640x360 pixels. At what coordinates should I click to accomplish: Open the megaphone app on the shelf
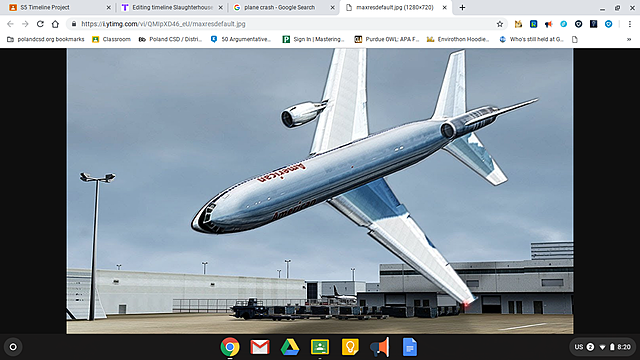(380, 347)
